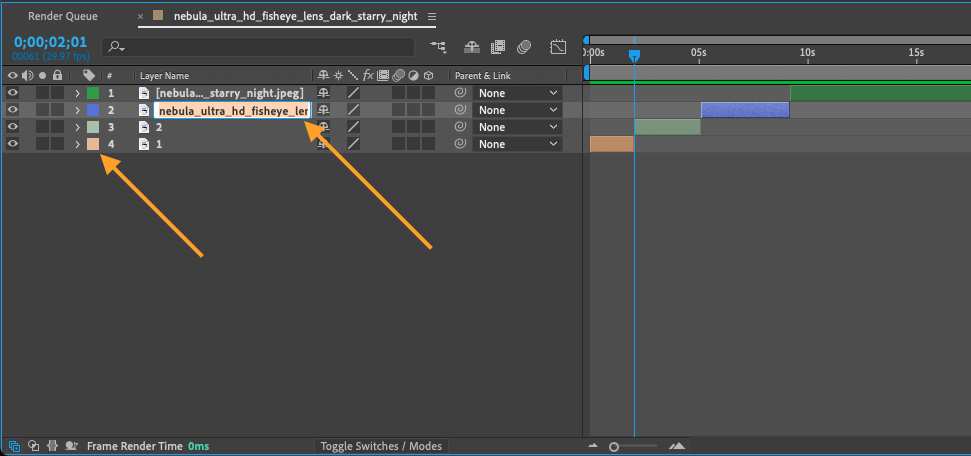Expand or collapse the In/Out/Duration panes
971x456 pixels.
[53, 445]
